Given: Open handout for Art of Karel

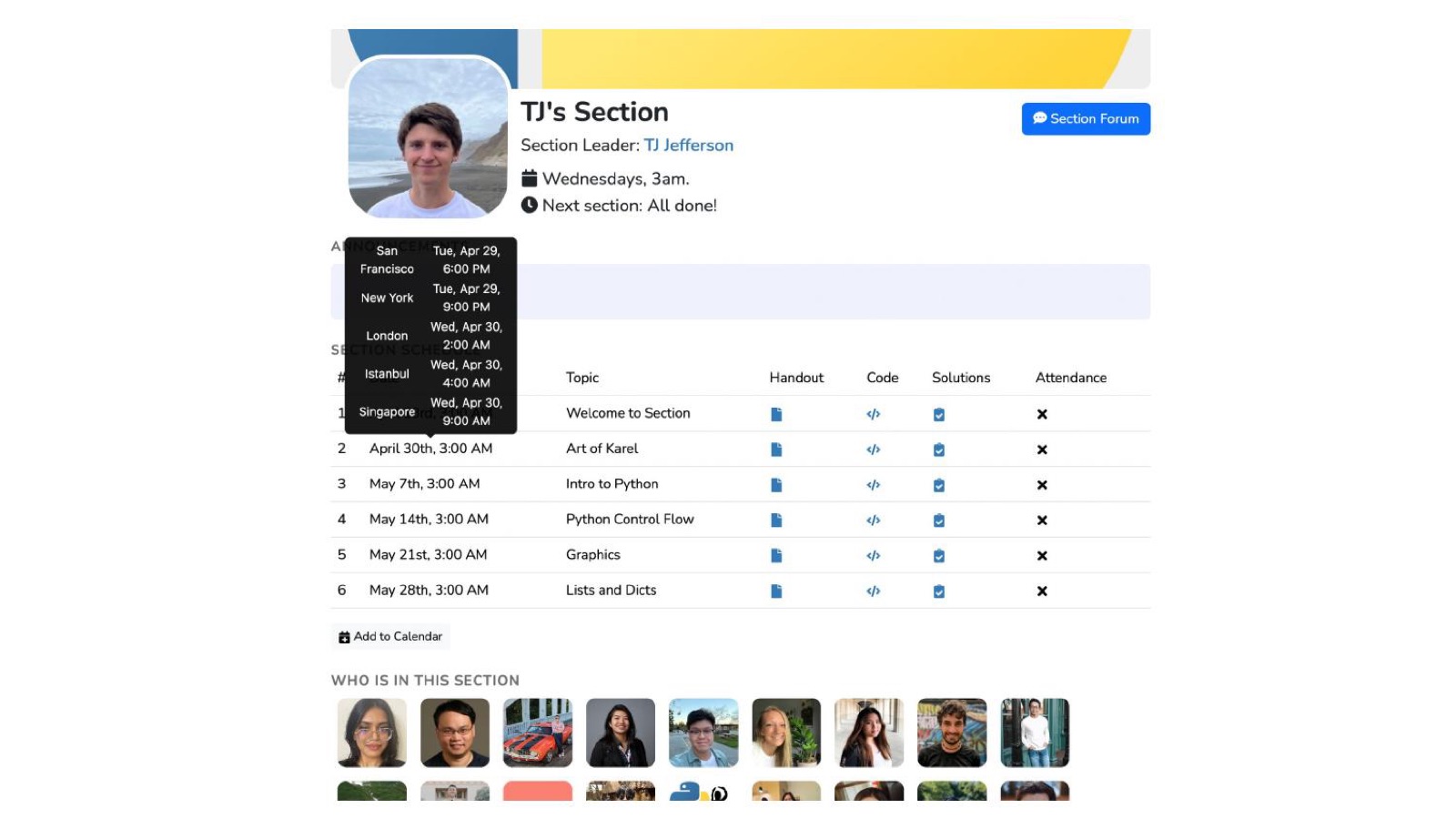Looking at the screenshot, I should tap(776, 450).
